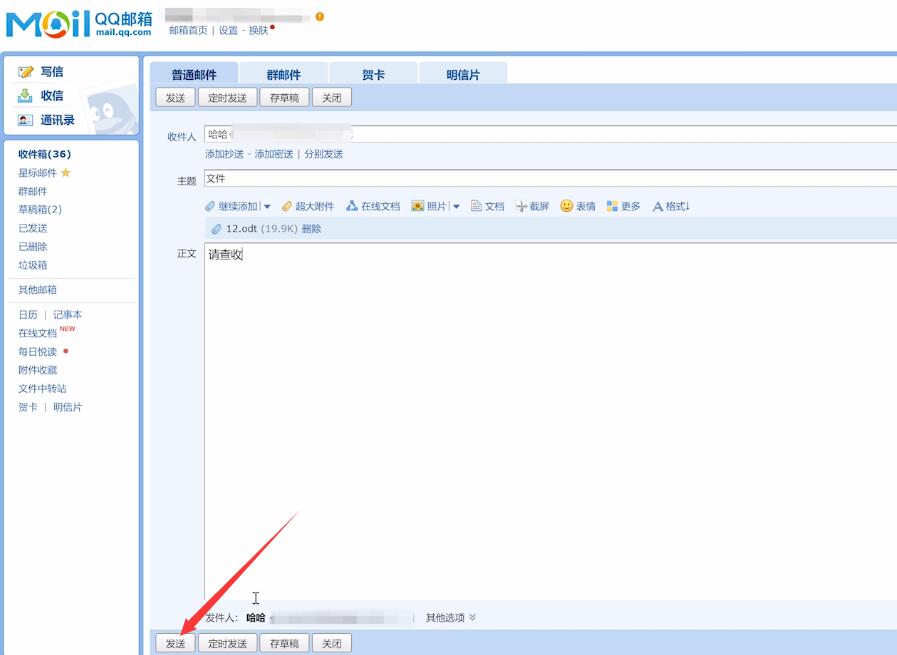Click the paperclip icon next to 12.odt

(x=216, y=229)
